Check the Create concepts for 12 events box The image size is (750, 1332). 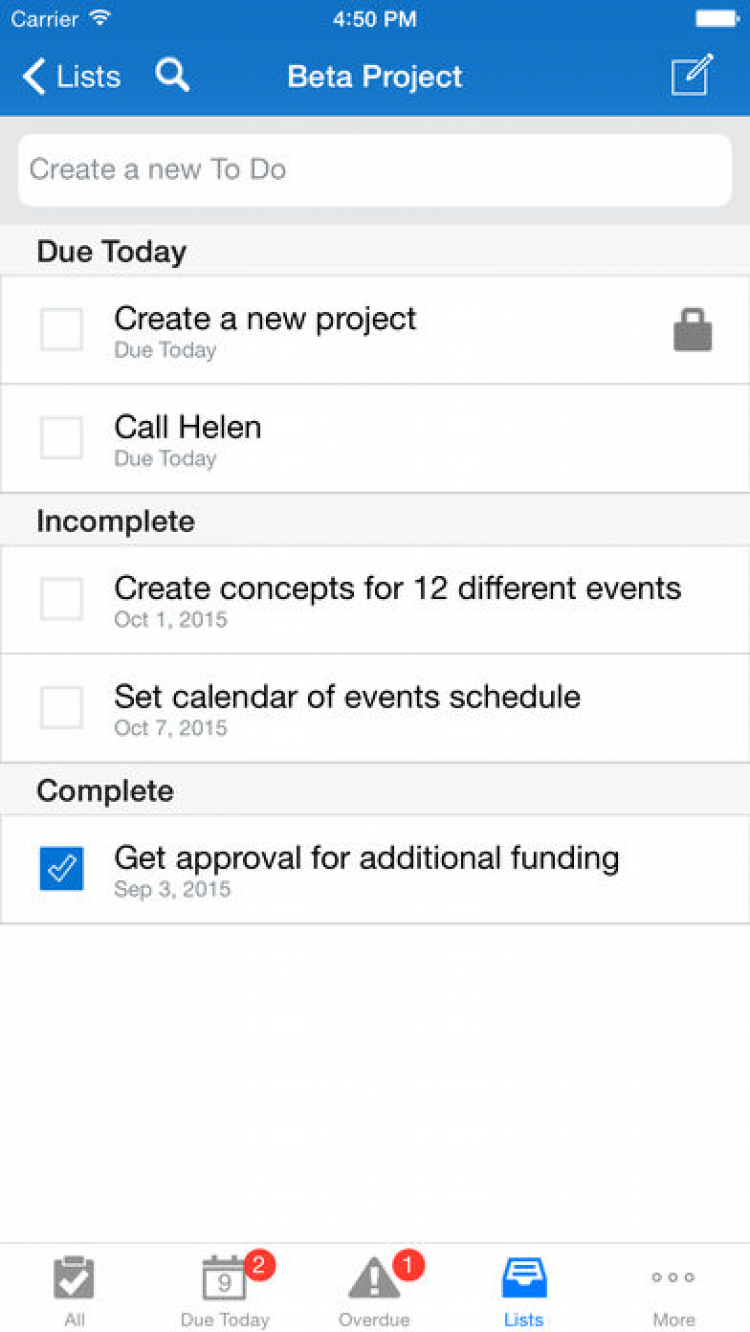pos(62,600)
